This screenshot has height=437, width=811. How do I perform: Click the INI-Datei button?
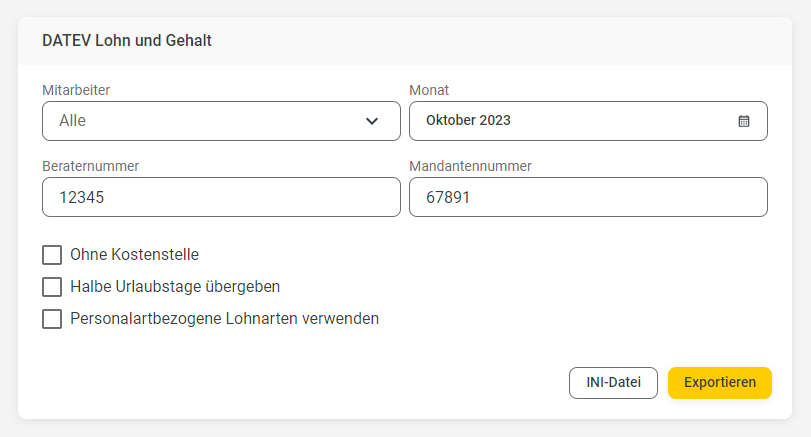tap(613, 383)
